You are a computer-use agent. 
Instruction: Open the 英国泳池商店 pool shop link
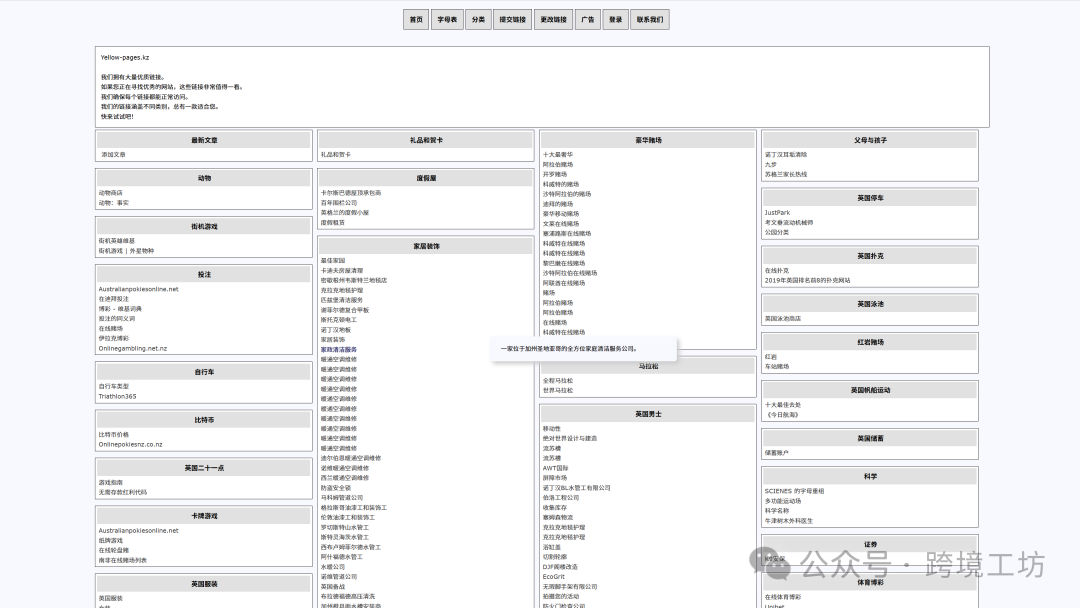point(783,318)
